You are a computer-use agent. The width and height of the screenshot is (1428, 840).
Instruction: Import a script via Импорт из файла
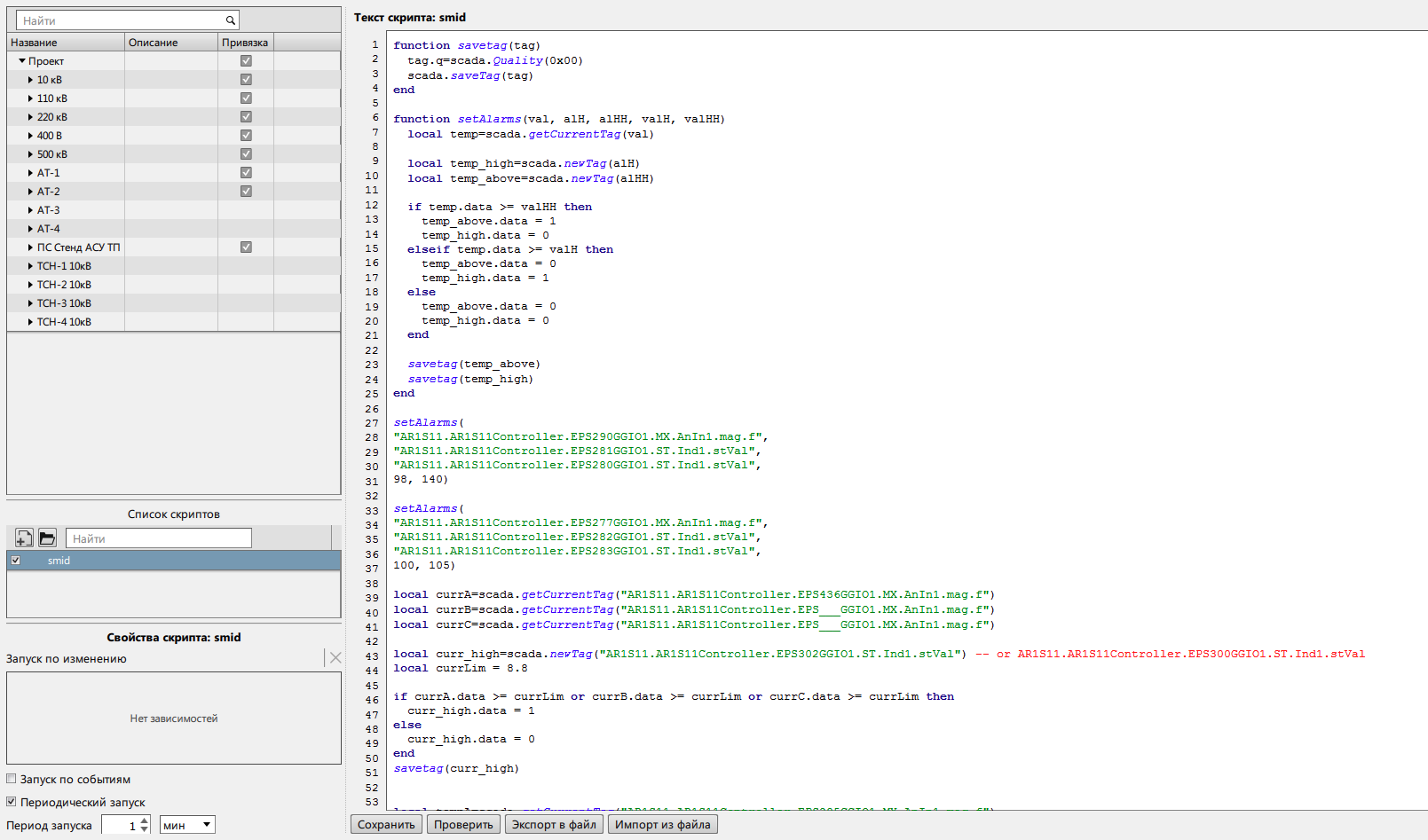(661, 824)
